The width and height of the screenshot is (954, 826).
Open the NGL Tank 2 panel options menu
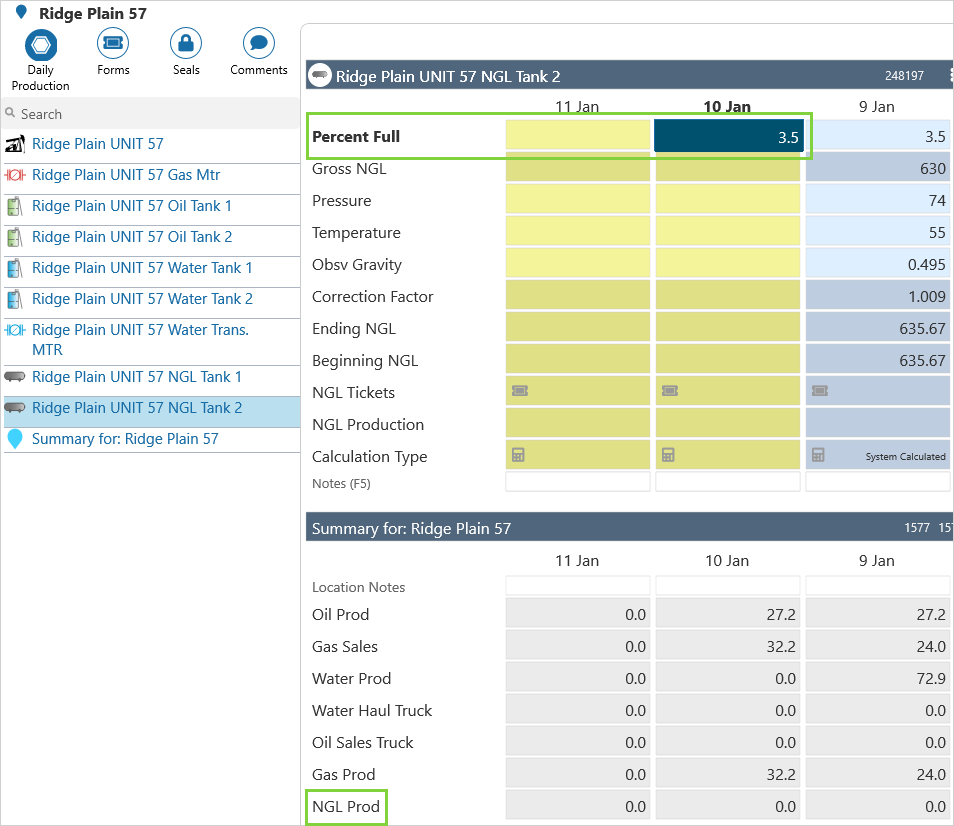948,75
